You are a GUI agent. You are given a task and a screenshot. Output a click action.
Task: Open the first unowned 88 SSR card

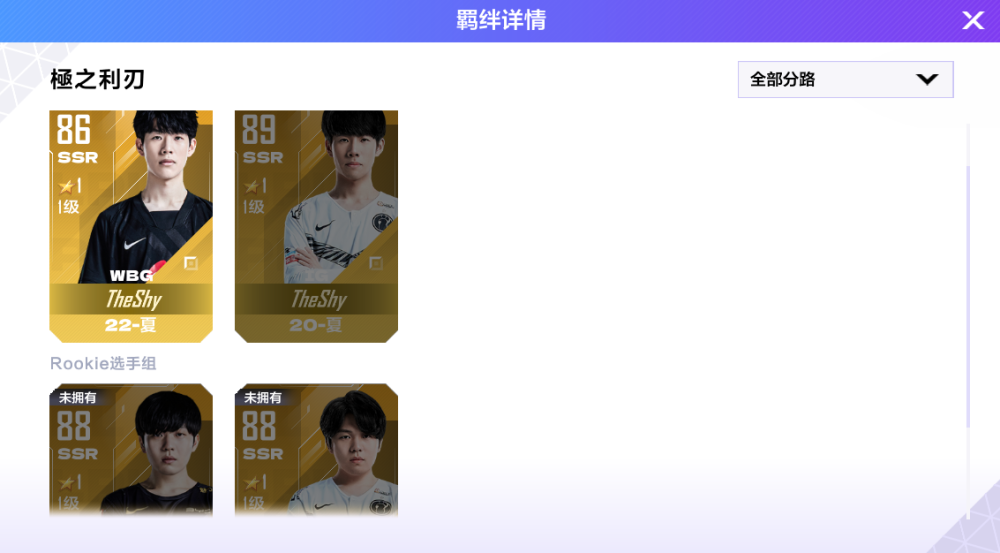click(131, 450)
